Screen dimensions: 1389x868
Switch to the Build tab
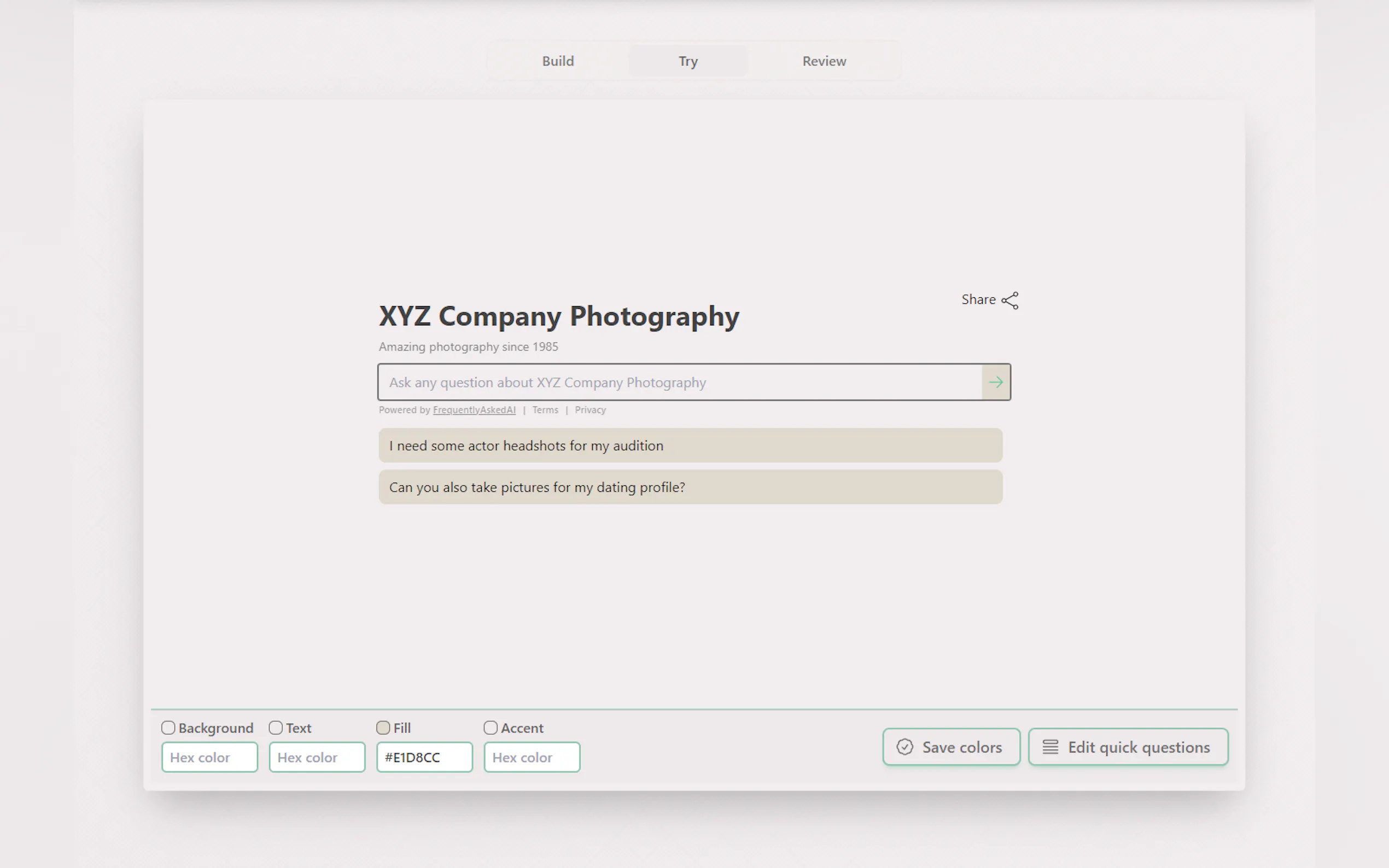tap(558, 61)
